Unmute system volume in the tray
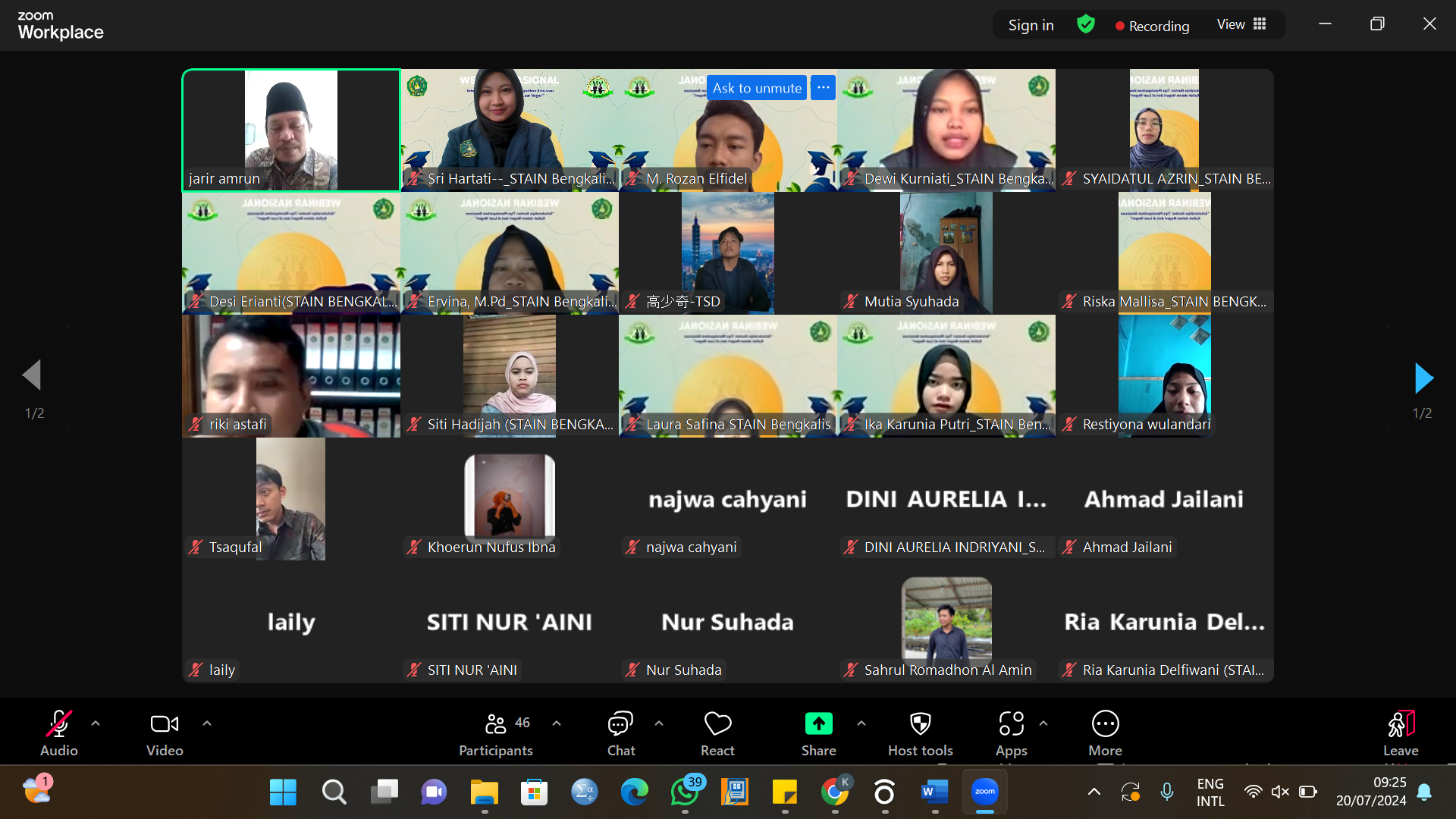The width and height of the screenshot is (1456, 819). tap(1280, 791)
